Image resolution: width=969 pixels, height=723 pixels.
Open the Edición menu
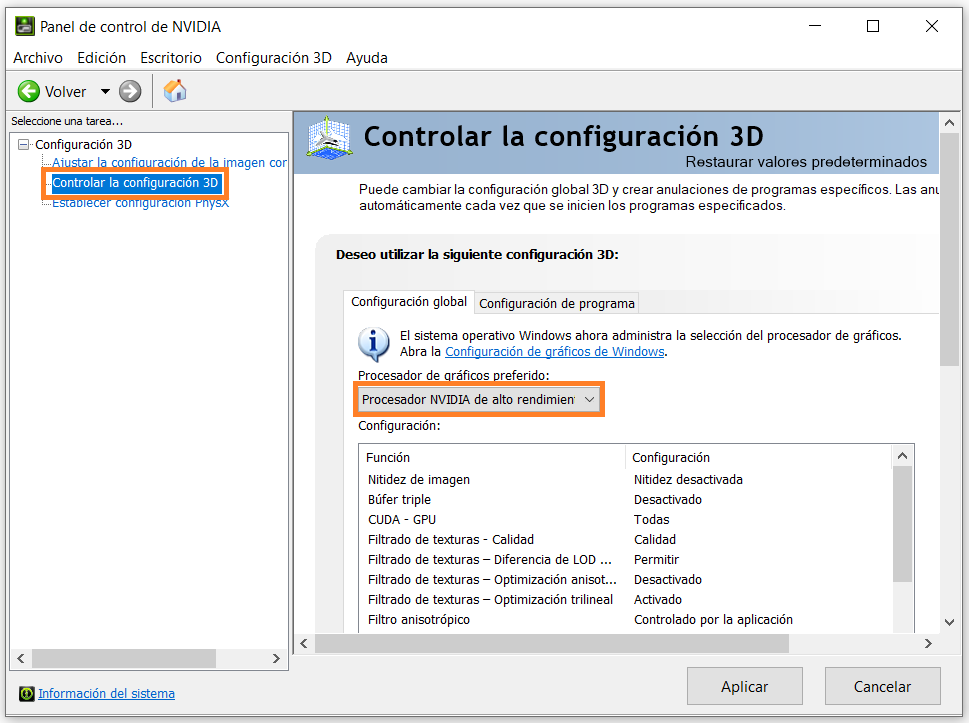coord(101,58)
